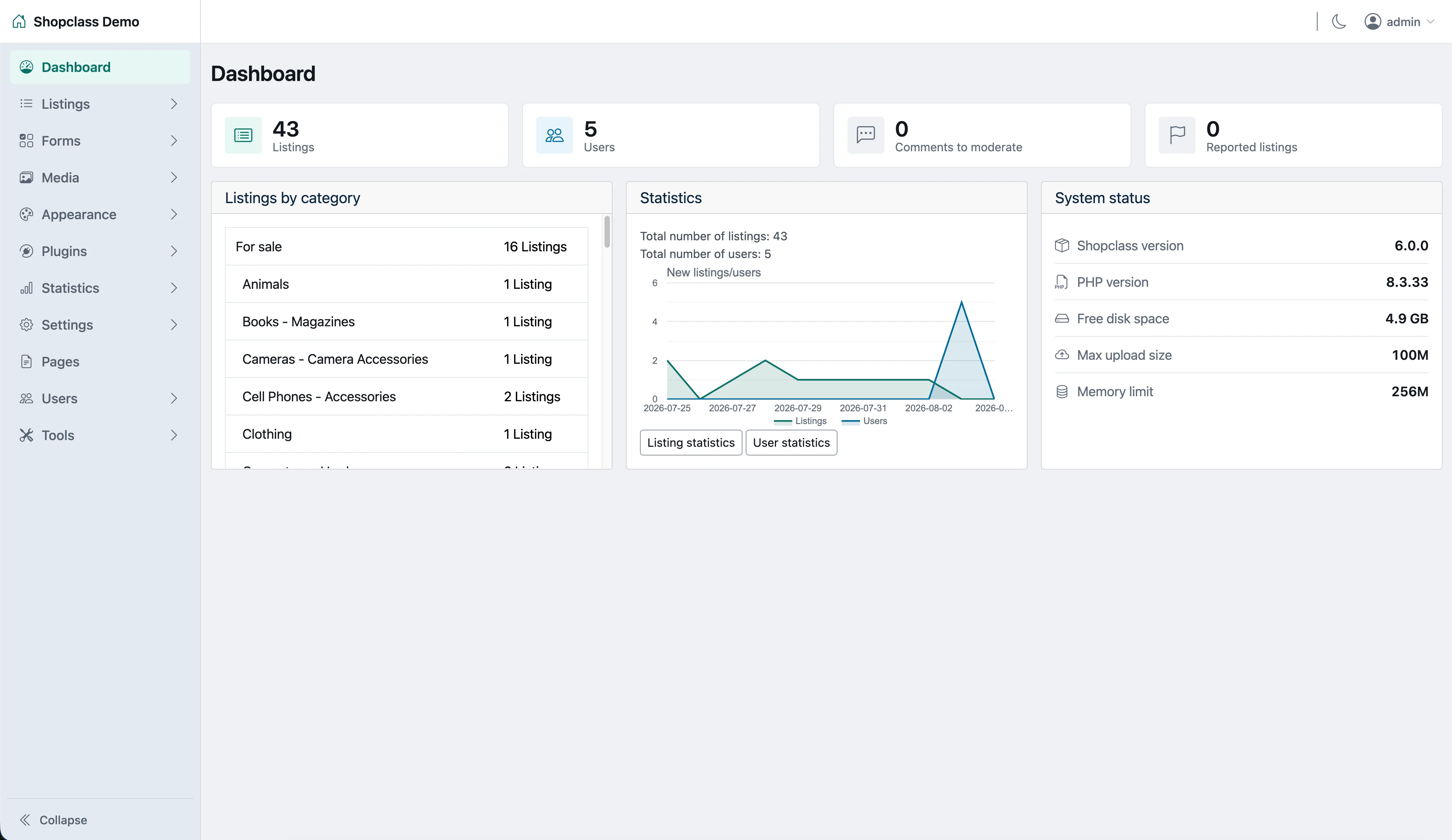Image resolution: width=1452 pixels, height=840 pixels.
Task: Click the 16 Listings count
Action: (x=535, y=247)
